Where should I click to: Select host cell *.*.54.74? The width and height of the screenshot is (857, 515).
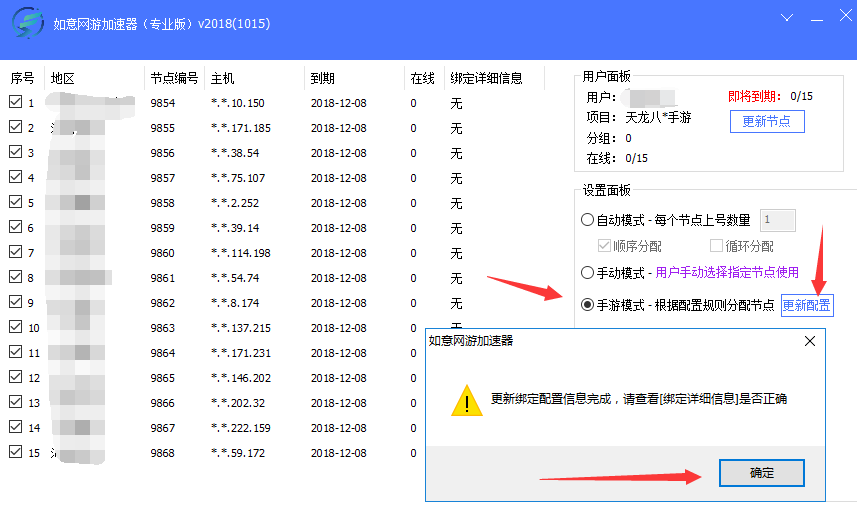(235, 278)
